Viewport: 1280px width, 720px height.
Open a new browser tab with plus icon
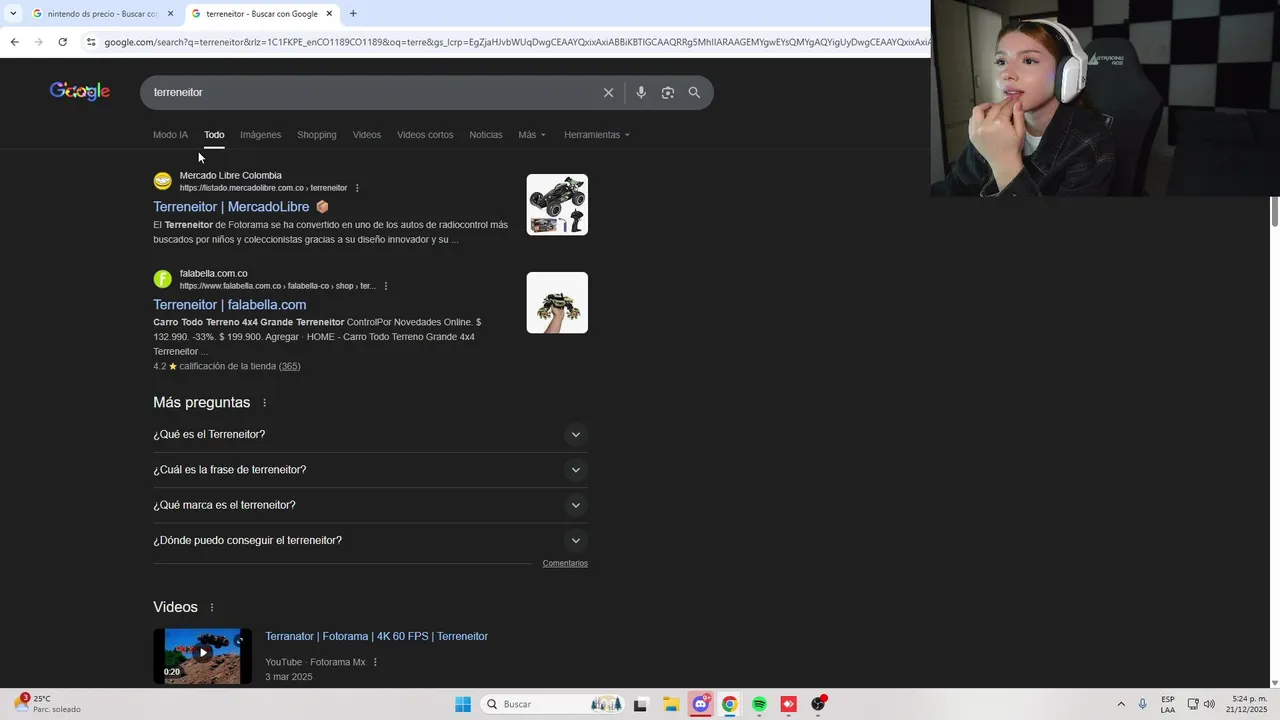click(x=353, y=13)
